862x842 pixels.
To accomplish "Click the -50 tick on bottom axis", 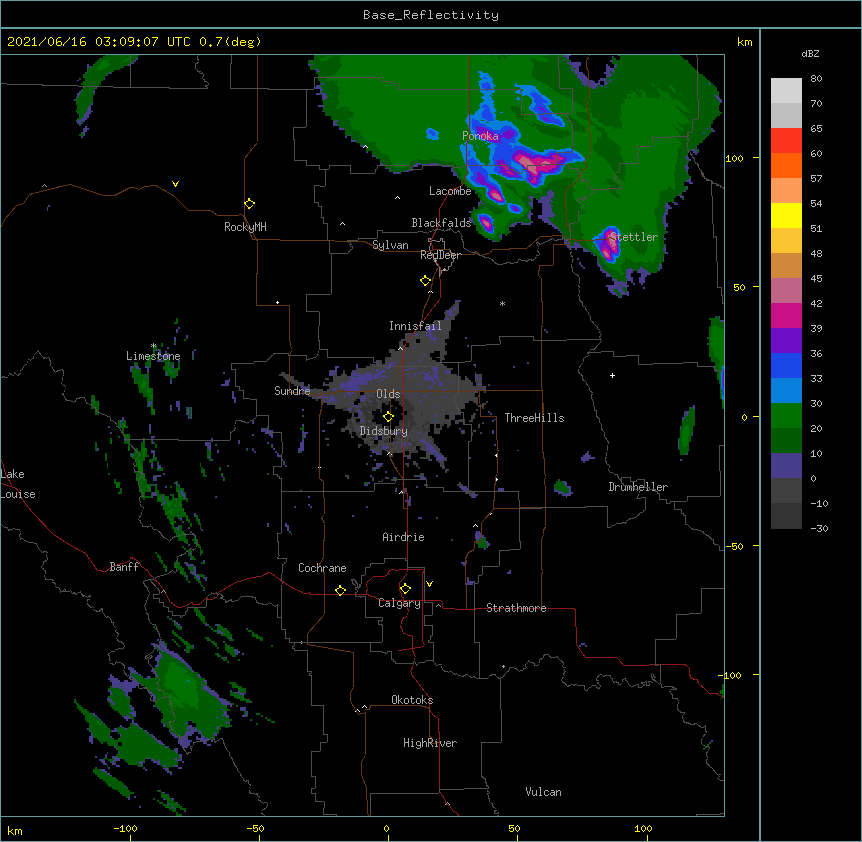I will click(x=255, y=828).
